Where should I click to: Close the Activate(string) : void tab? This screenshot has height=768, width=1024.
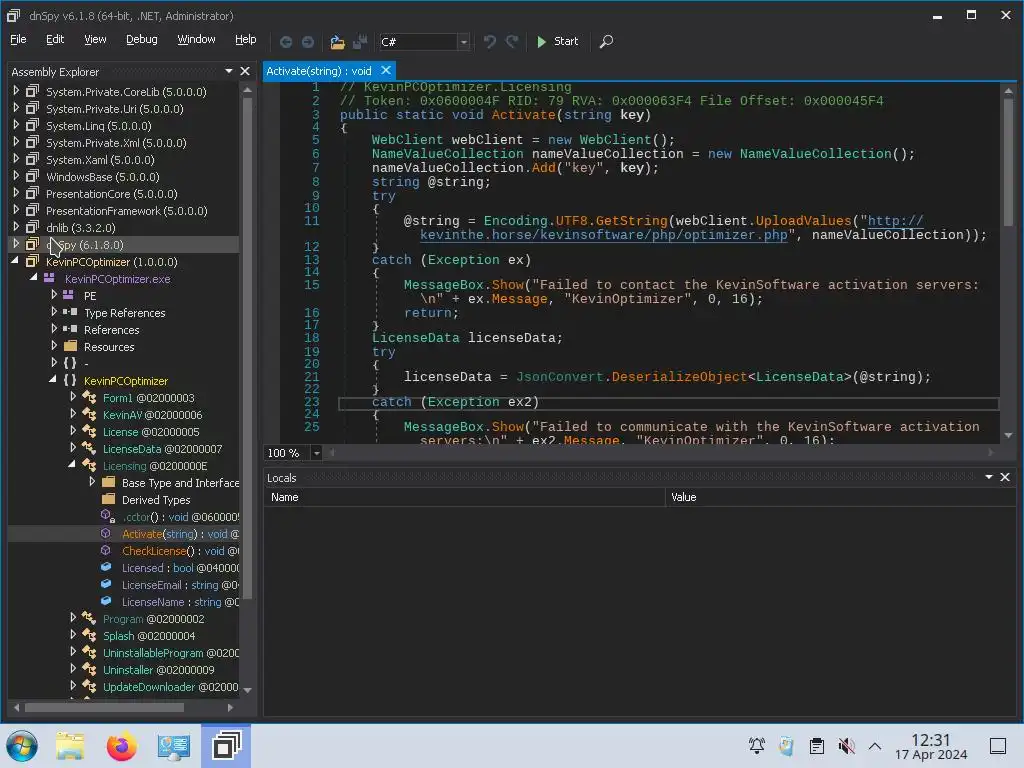pos(386,70)
